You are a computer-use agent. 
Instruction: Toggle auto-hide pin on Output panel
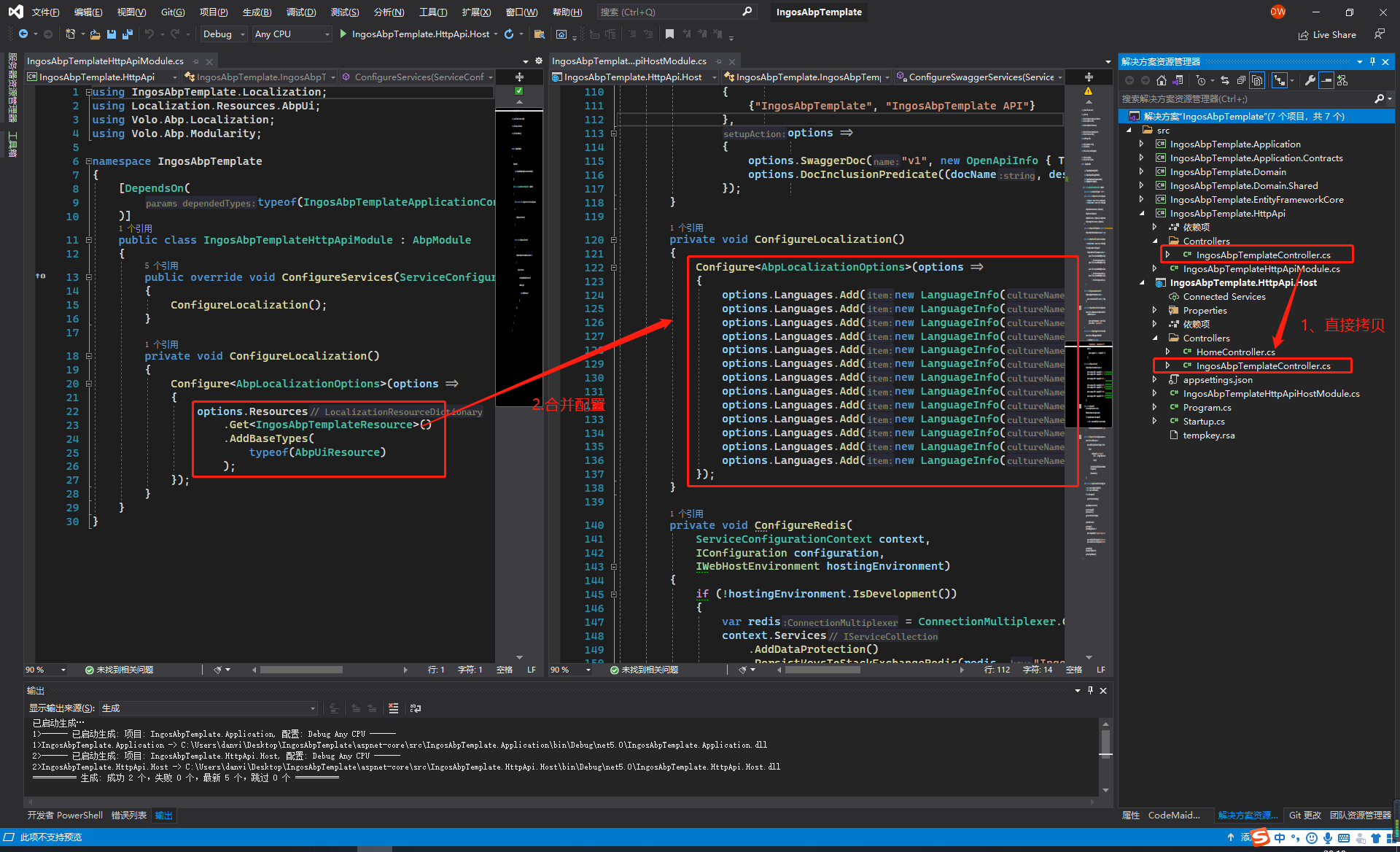(1090, 691)
